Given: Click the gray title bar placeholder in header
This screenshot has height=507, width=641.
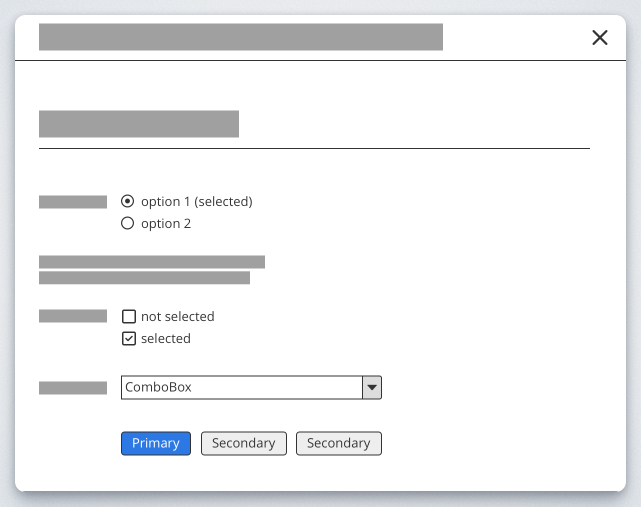Looking at the screenshot, I should pyautogui.click(x=240, y=37).
